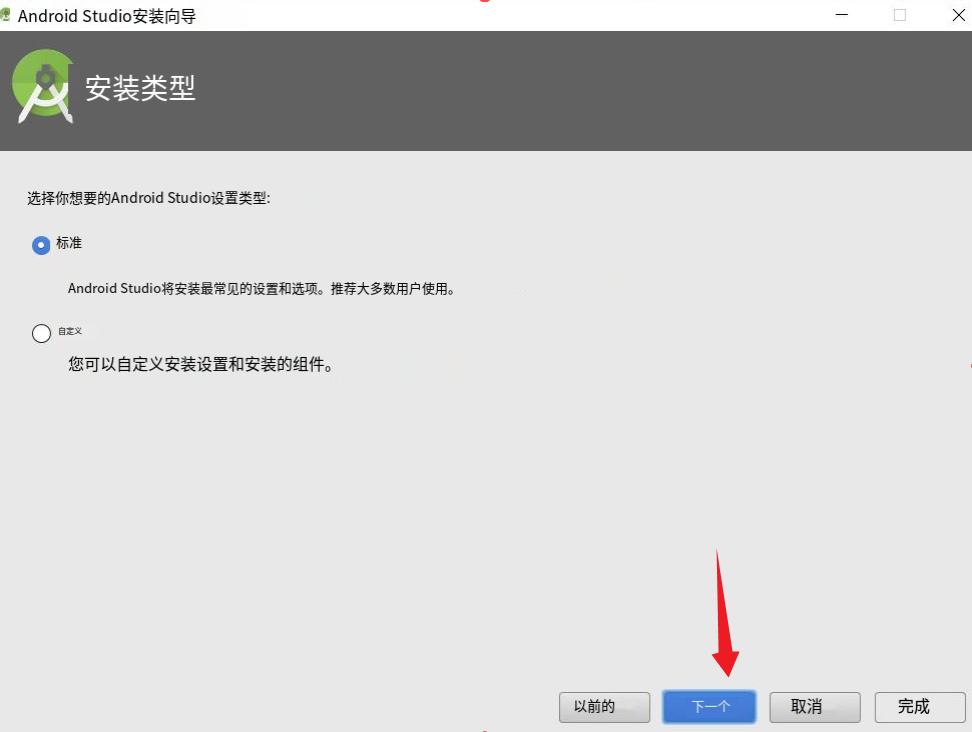The width and height of the screenshot is (972, 732).
Task: Minimize the Android Studio setup wizard window
Action: (x=841, y=15)
